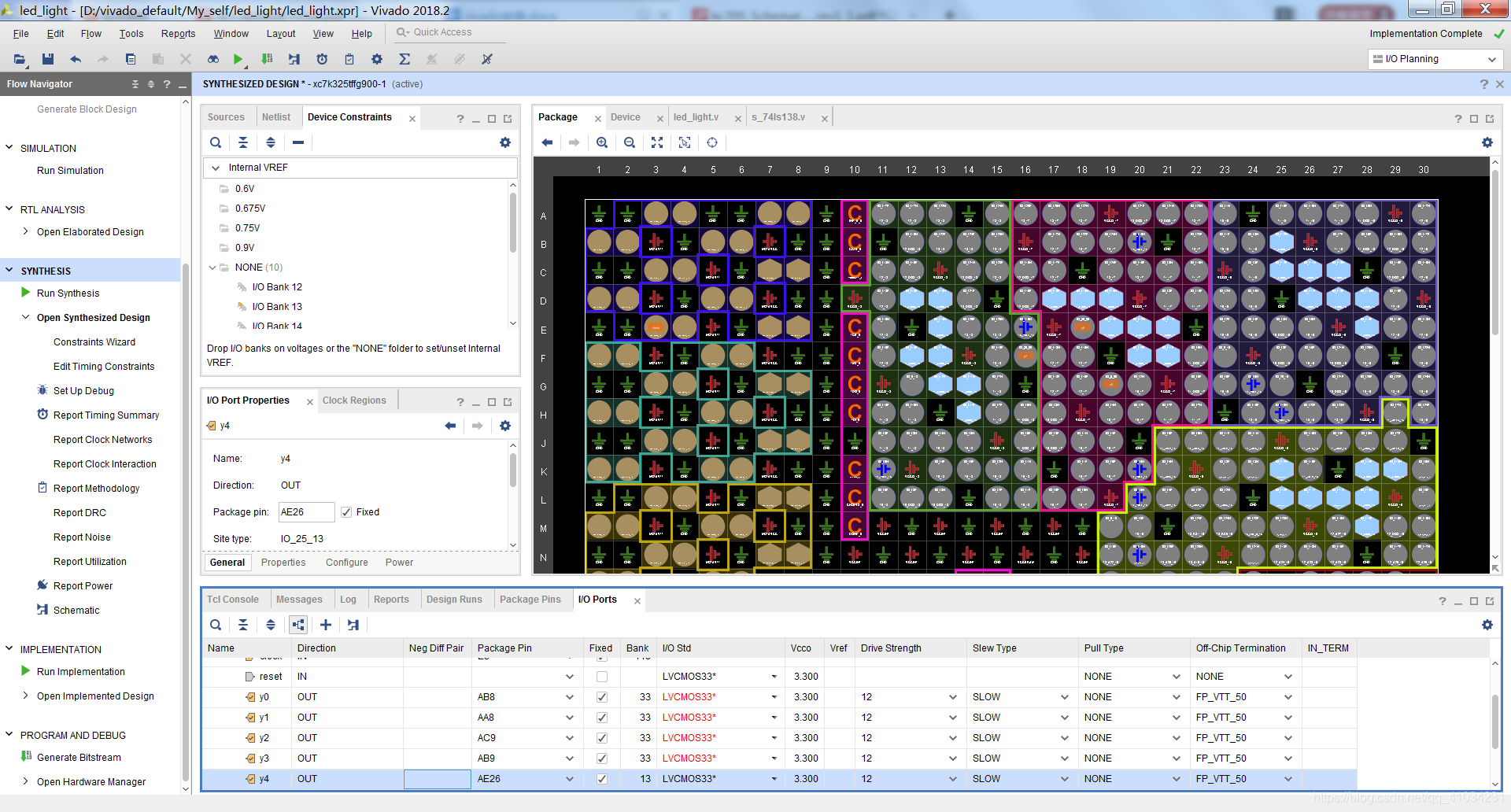
Task: Click search icon in I/O Ports panel
Action: [x=216, y=625]
